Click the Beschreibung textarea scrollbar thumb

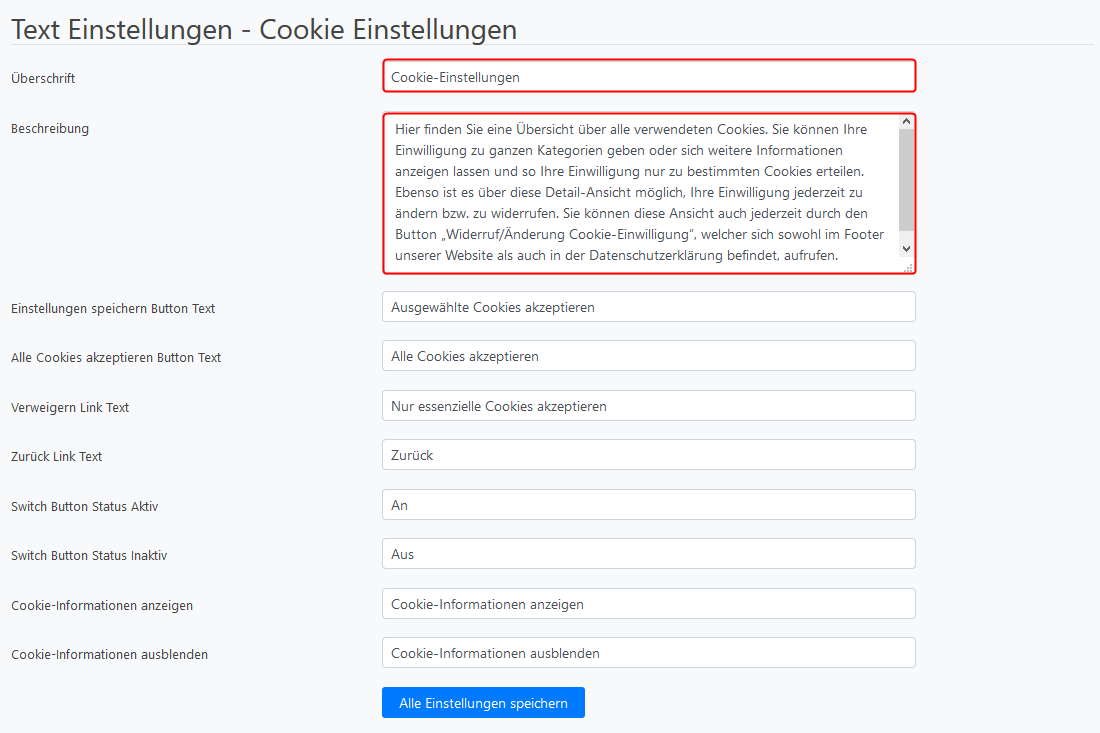pyautogui.click(x=906, y=180)
